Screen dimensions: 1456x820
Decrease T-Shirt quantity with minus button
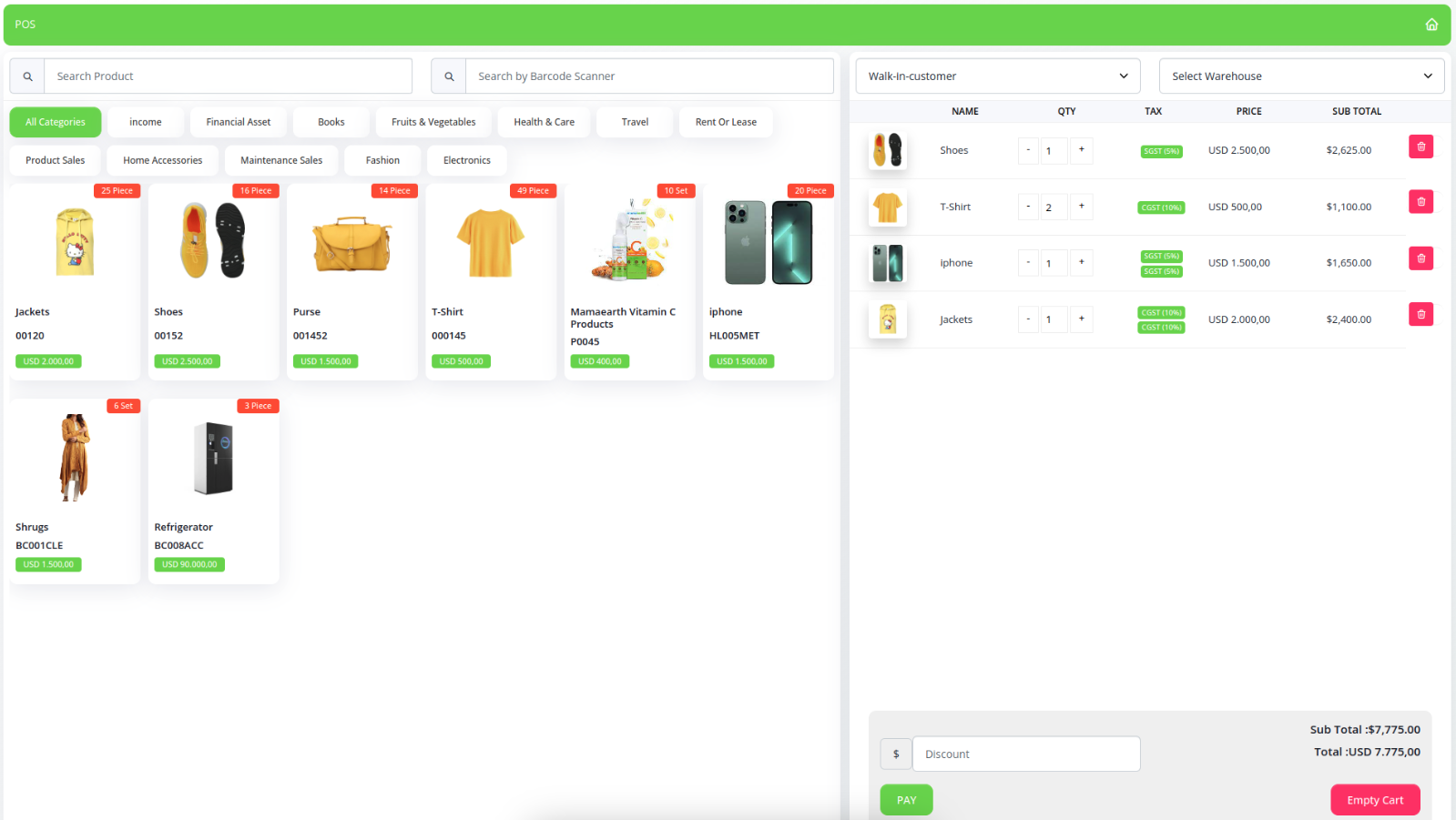point(1028,207)
